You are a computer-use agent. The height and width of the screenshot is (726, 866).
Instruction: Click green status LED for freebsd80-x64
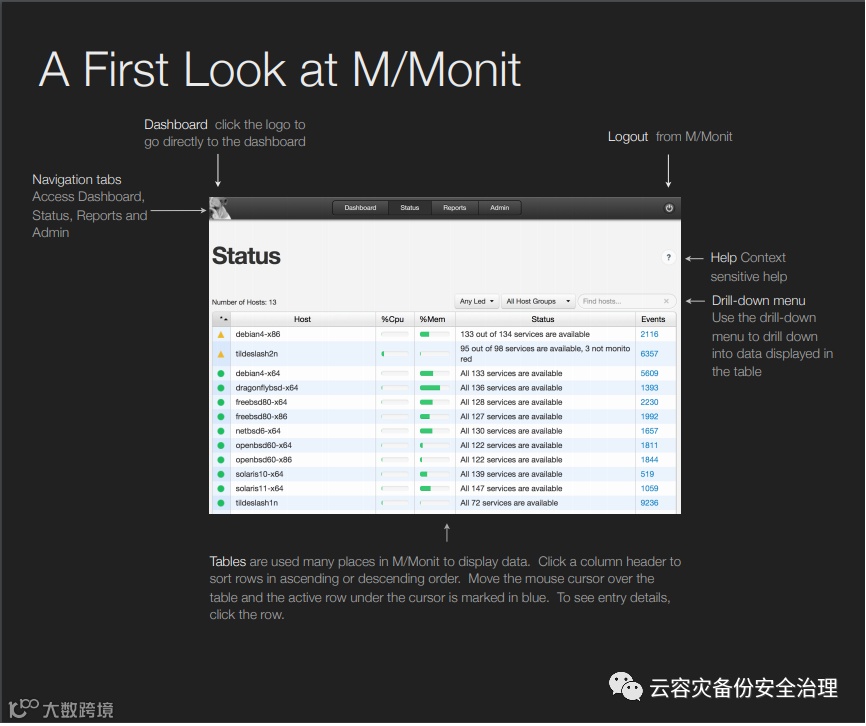[221, 402]
